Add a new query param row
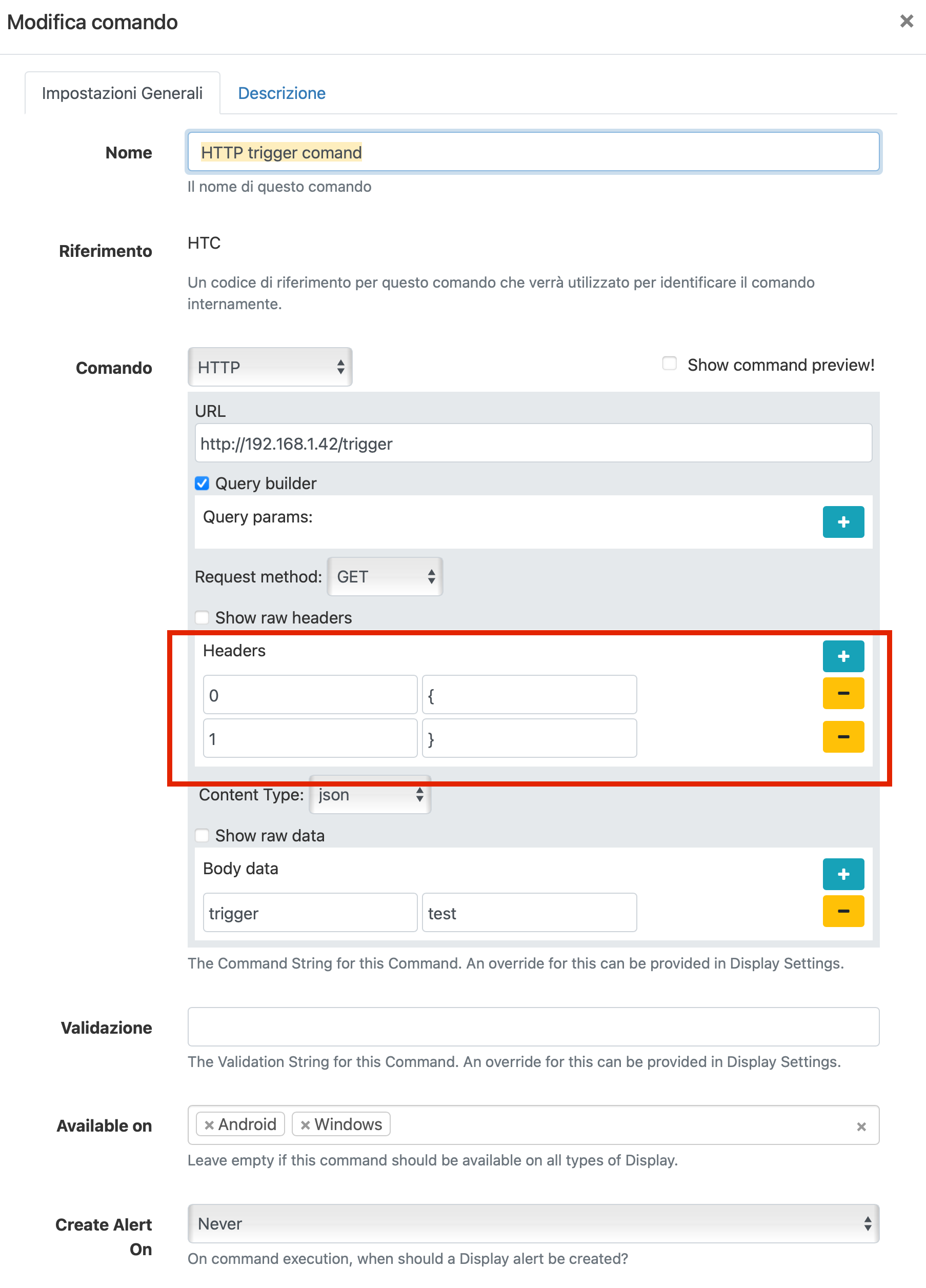This screenshot has width=926, height=1288. (842, 521)
